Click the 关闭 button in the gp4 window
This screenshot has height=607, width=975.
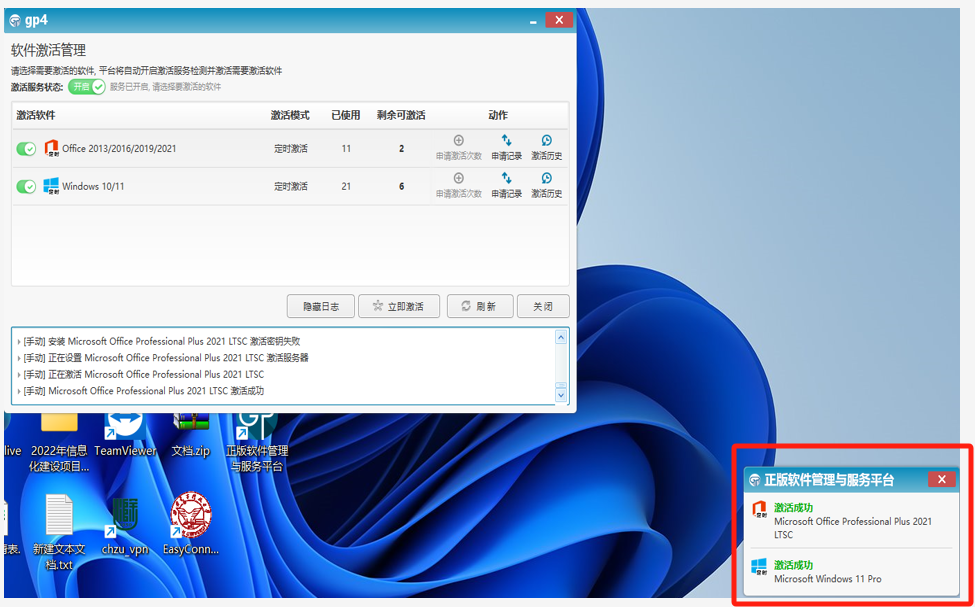click(x=543, y=306)
